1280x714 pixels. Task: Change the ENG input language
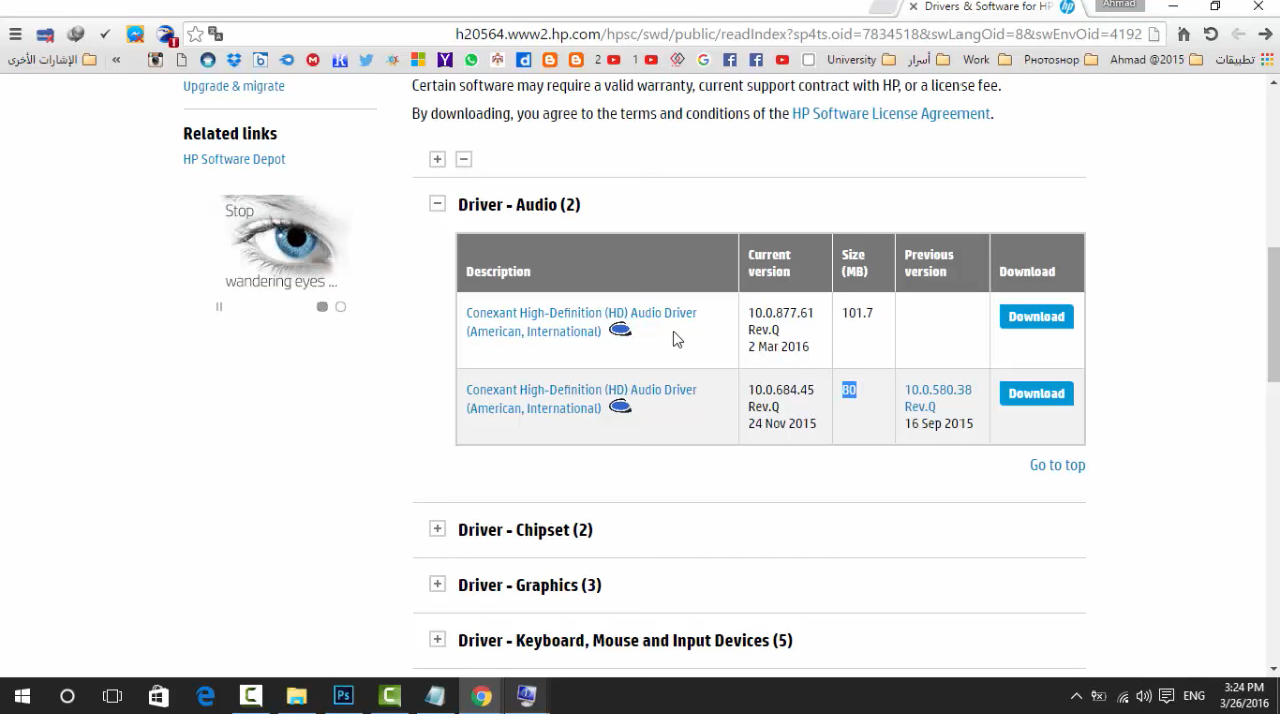[1194, 696]
